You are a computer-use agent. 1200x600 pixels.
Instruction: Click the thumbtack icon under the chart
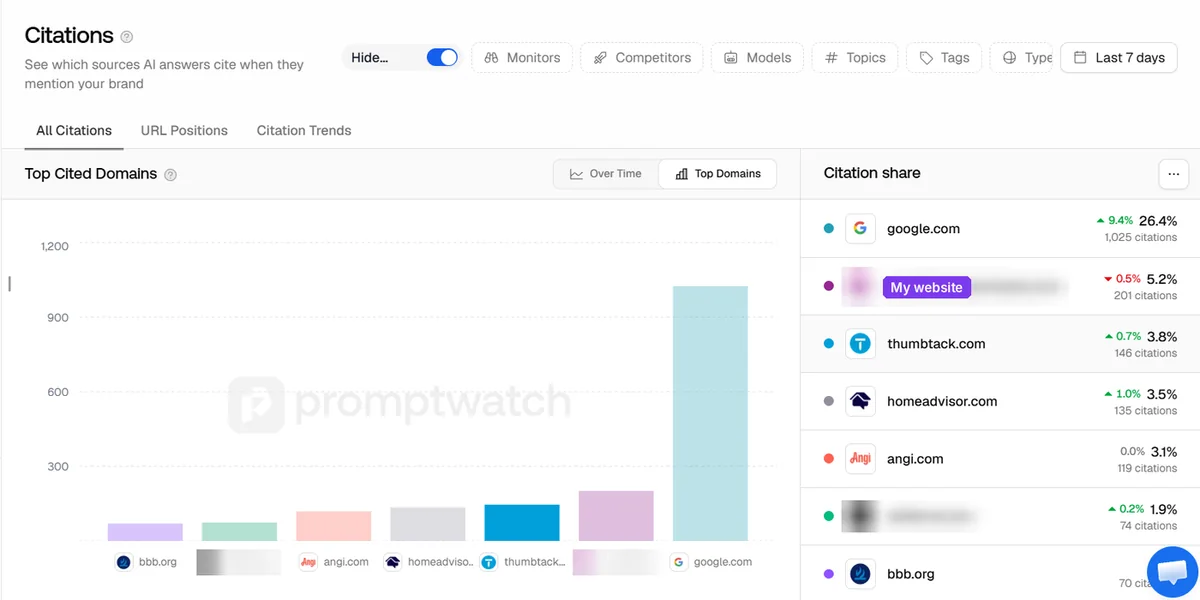pos(489,562)
